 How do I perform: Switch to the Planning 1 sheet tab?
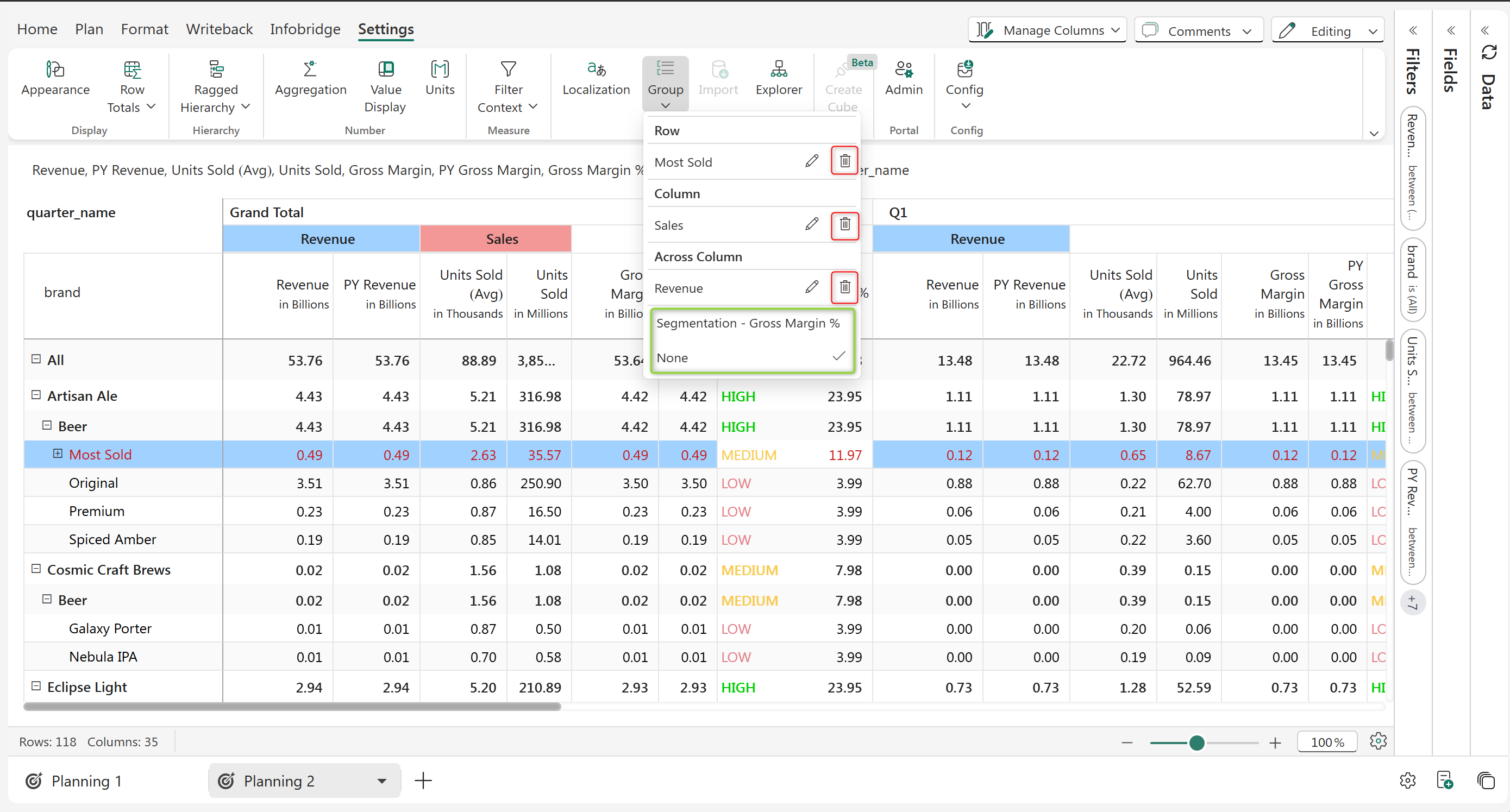tap(86, 780)
